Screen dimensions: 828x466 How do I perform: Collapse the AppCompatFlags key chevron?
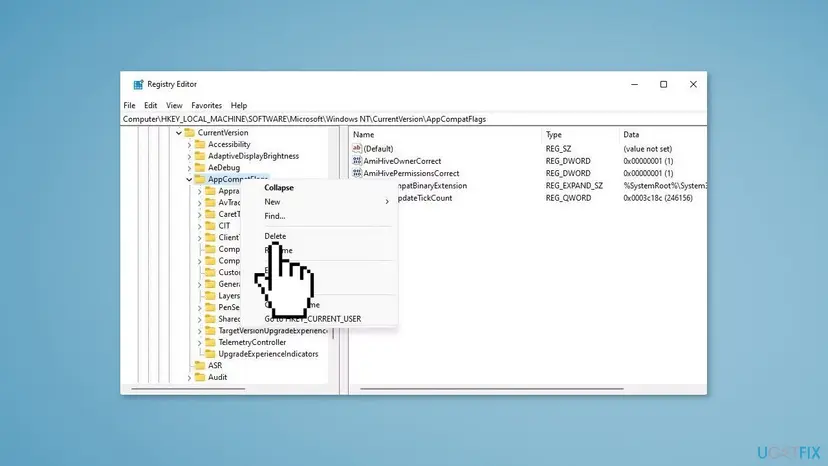pos(189,180)
